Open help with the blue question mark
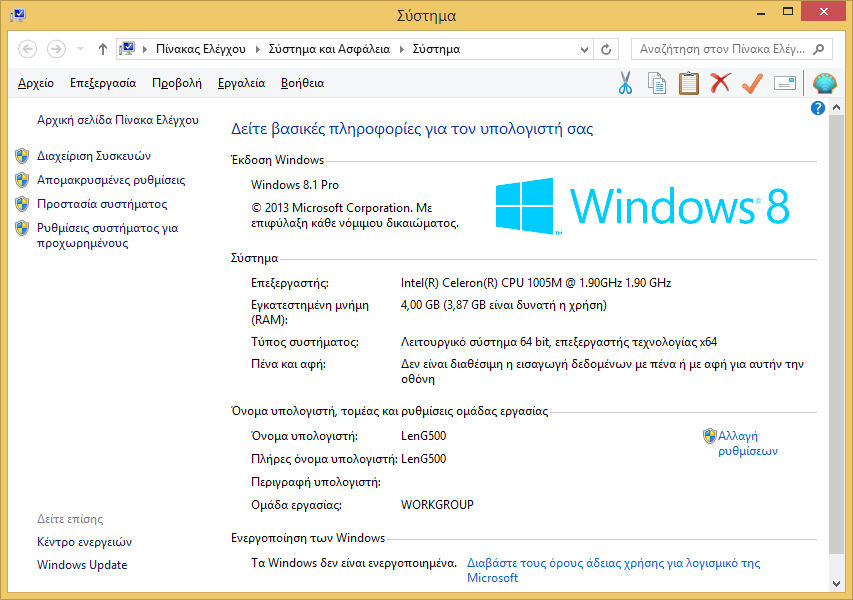 coord(818,108)
